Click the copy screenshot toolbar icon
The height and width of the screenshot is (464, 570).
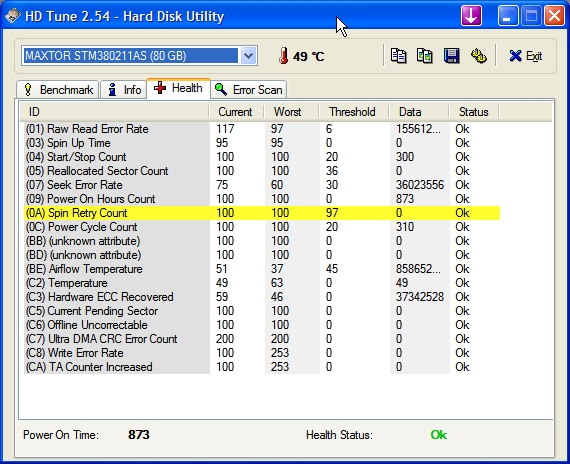[x=425, y=56]
